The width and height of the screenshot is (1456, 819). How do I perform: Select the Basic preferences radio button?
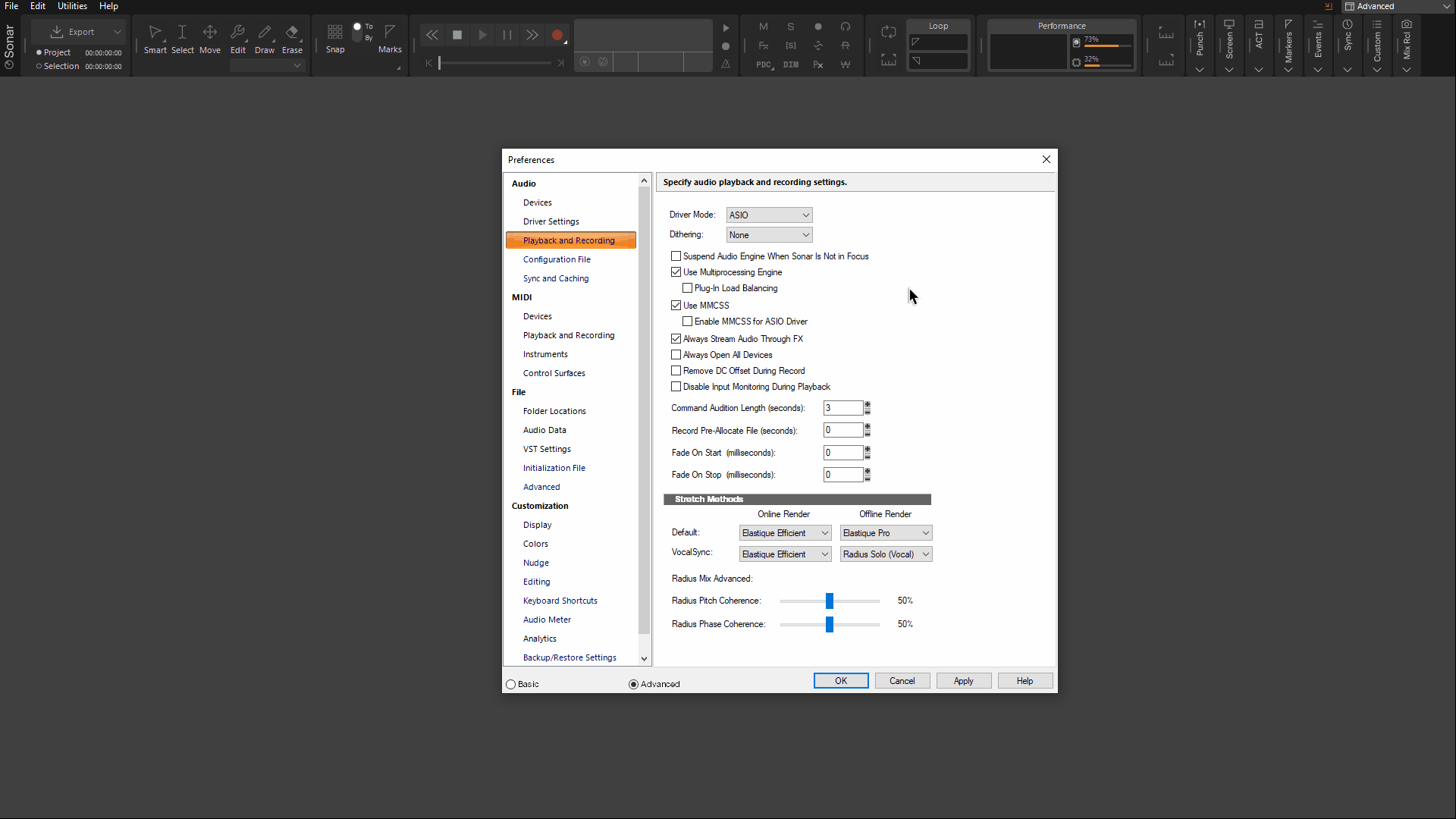[511, 684]
